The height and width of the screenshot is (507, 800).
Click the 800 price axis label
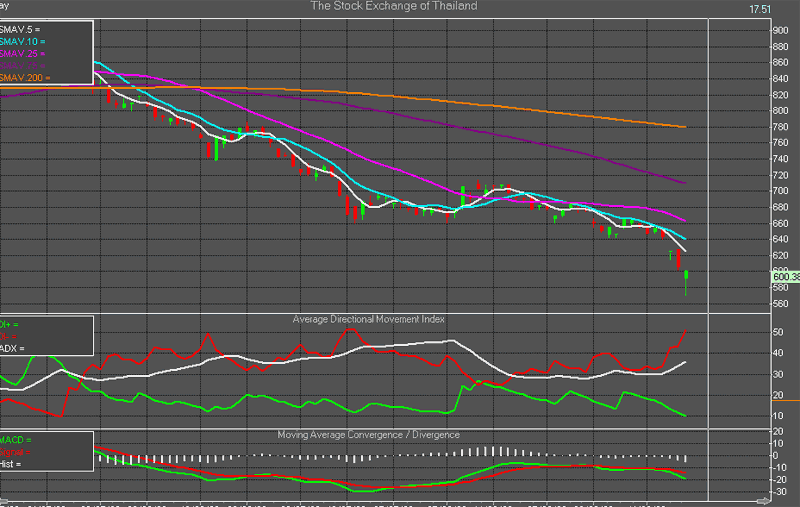click(780, 111)
